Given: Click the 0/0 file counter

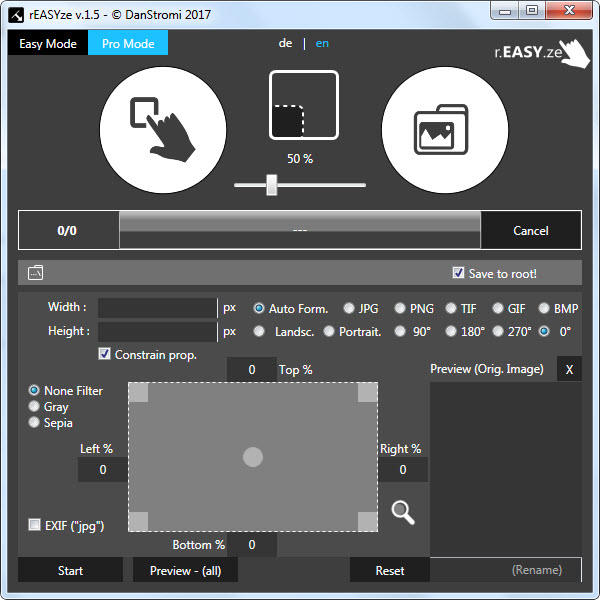Looking at the screenshot, I should tap(67, 230).
